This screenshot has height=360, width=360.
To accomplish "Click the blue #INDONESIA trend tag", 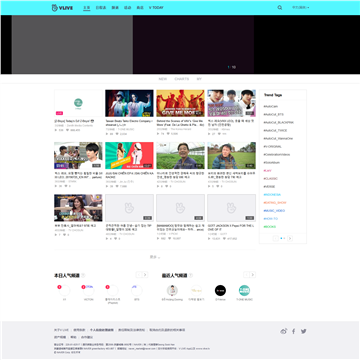I will (272, 194).
